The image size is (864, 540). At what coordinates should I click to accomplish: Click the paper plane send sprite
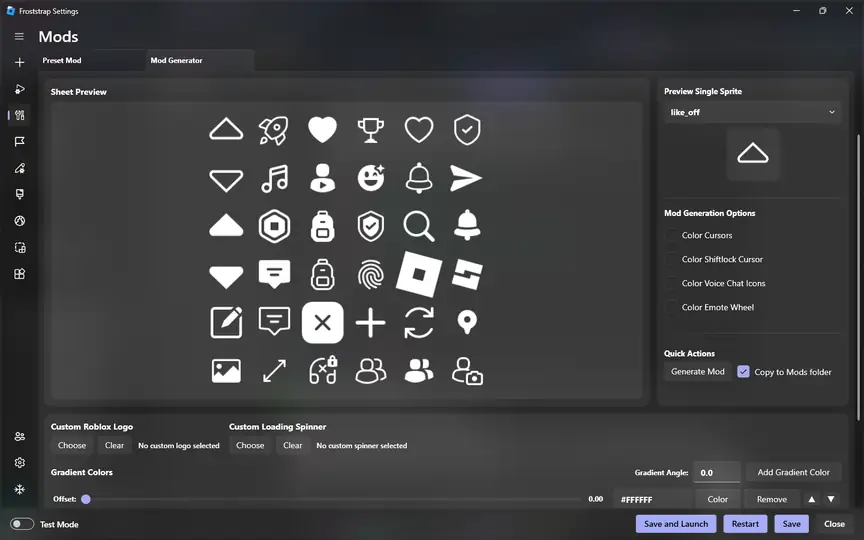click(x=466, y=178)
